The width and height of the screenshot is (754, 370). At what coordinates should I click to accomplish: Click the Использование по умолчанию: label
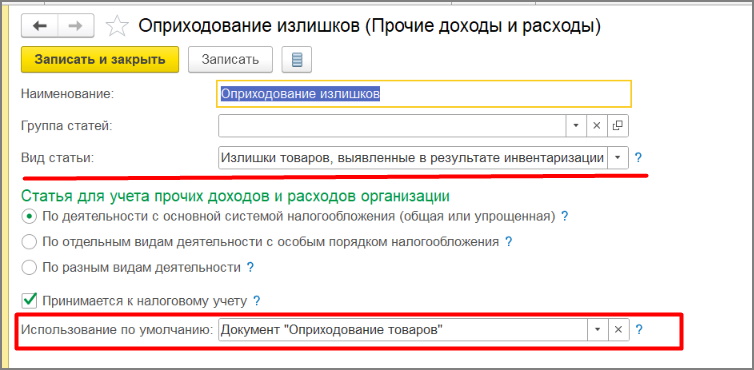pos(117,330)
